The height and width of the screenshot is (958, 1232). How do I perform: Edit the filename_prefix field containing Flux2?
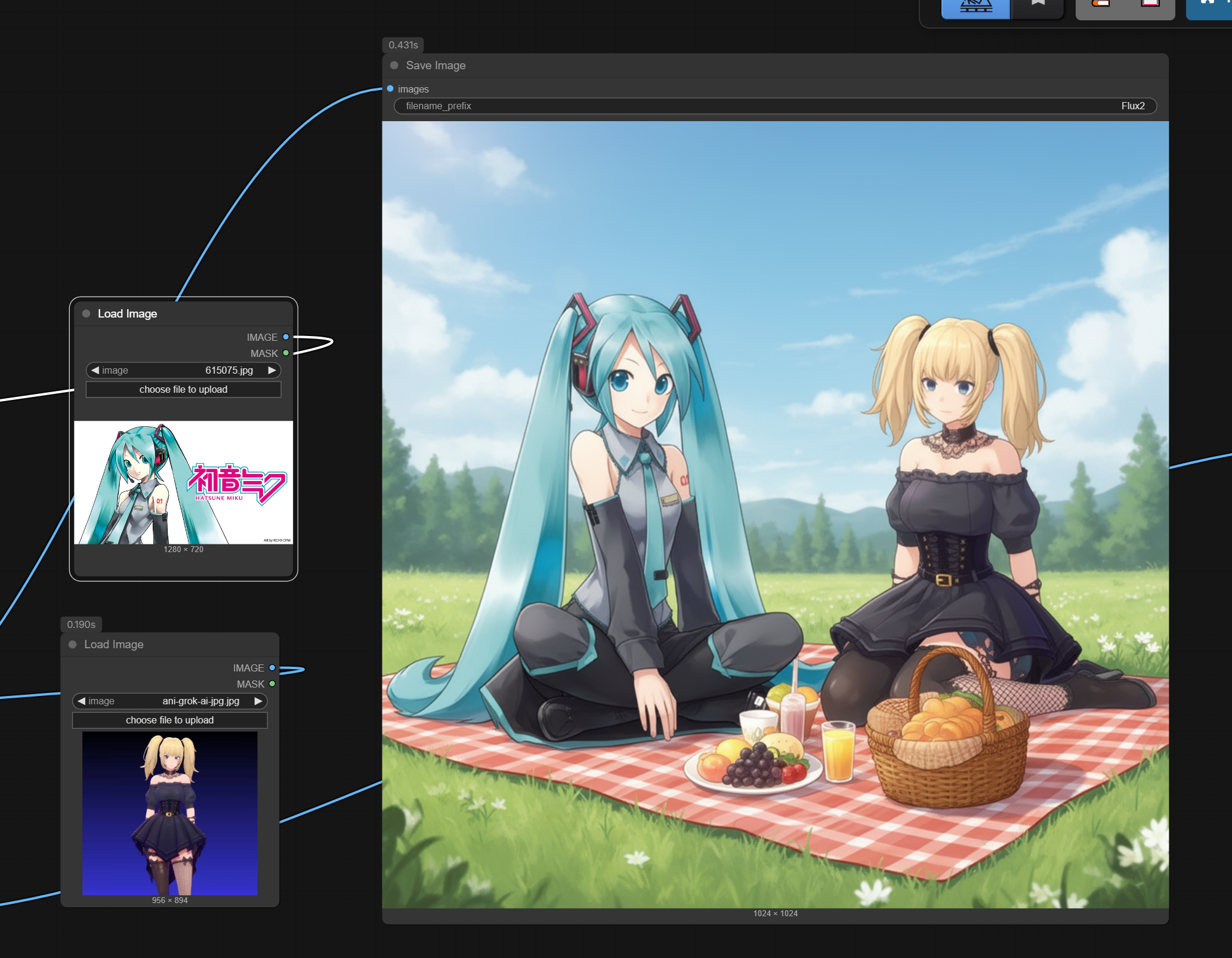tap(775, 106)
